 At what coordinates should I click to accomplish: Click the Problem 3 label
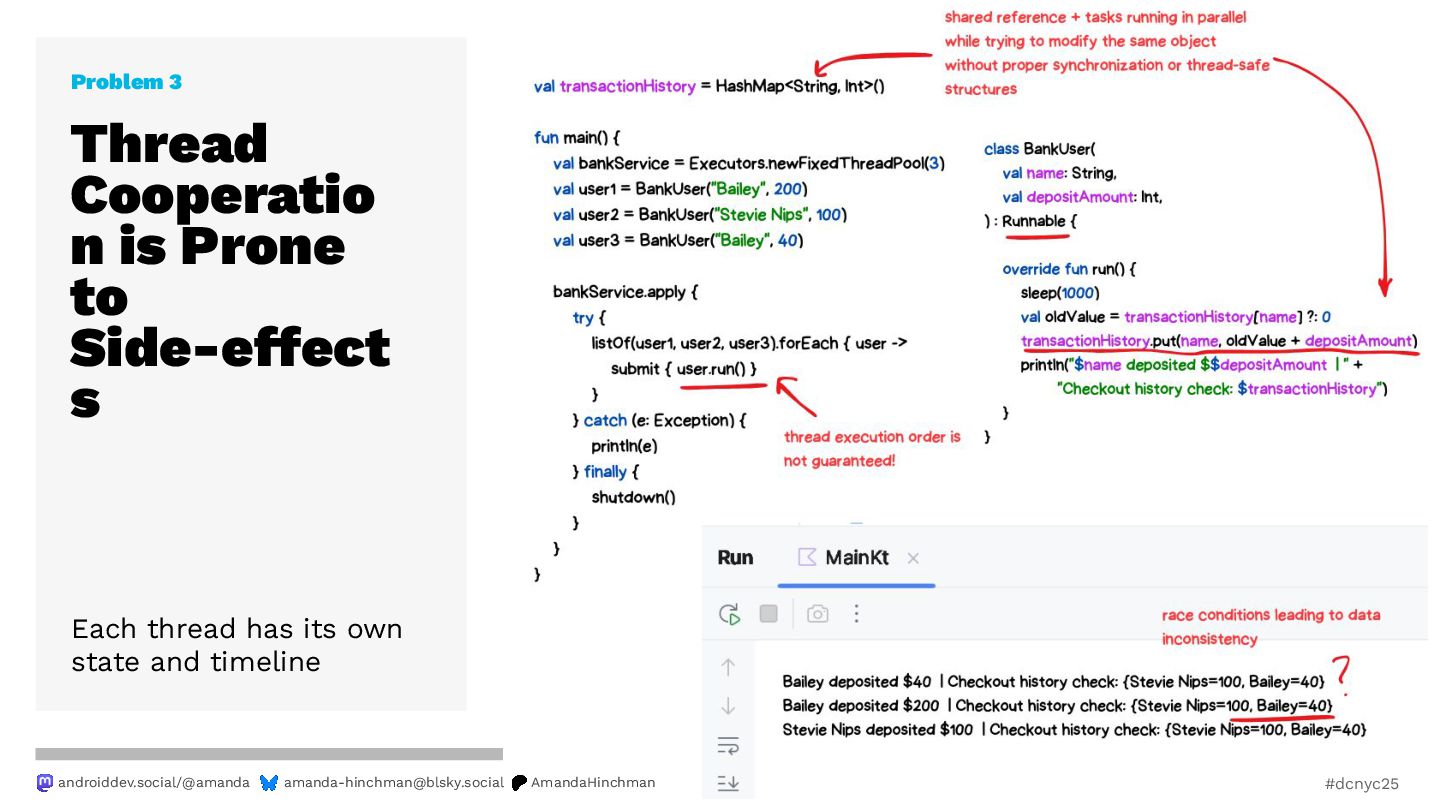(x=126, y=82)
